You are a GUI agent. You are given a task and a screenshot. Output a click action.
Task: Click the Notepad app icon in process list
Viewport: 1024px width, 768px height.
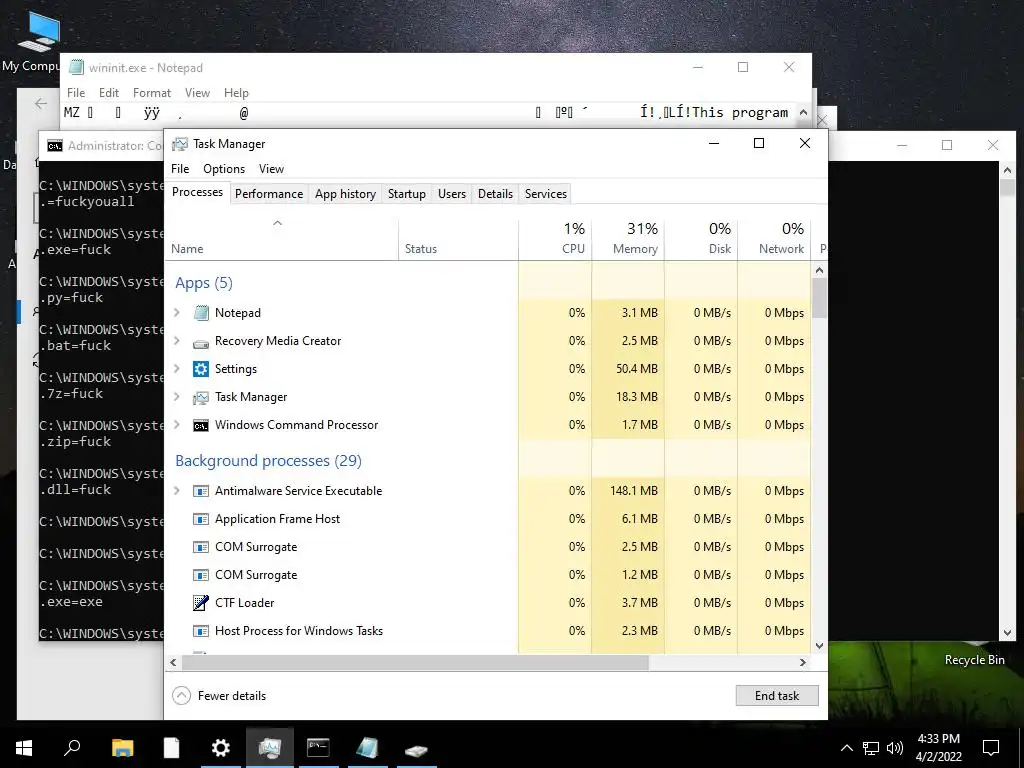click(x=201, y=313)
